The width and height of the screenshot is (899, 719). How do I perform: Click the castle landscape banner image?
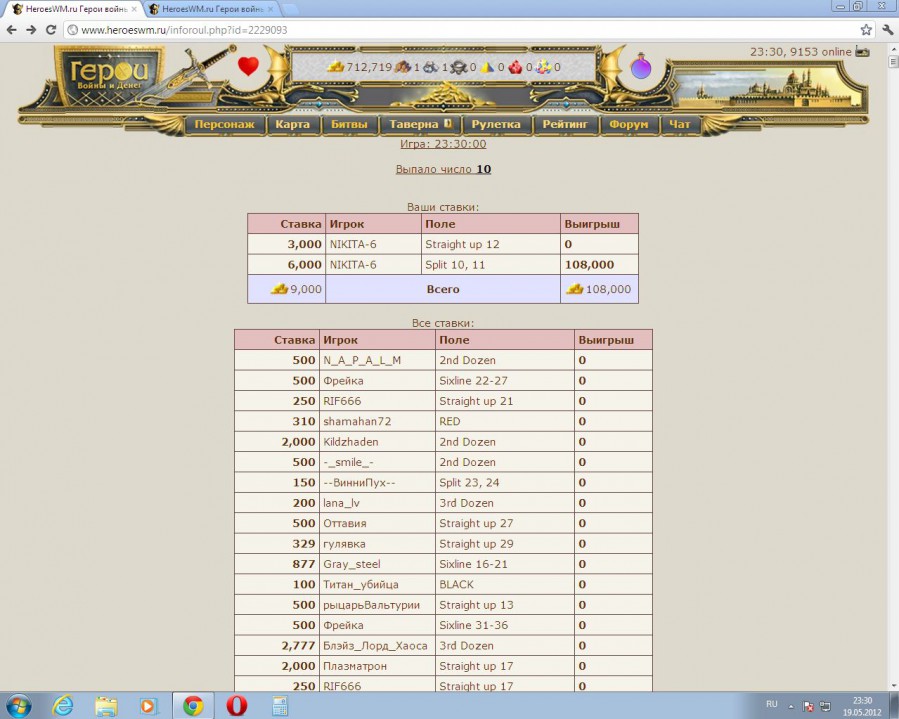pyautogui.click(x=768, y=86)
